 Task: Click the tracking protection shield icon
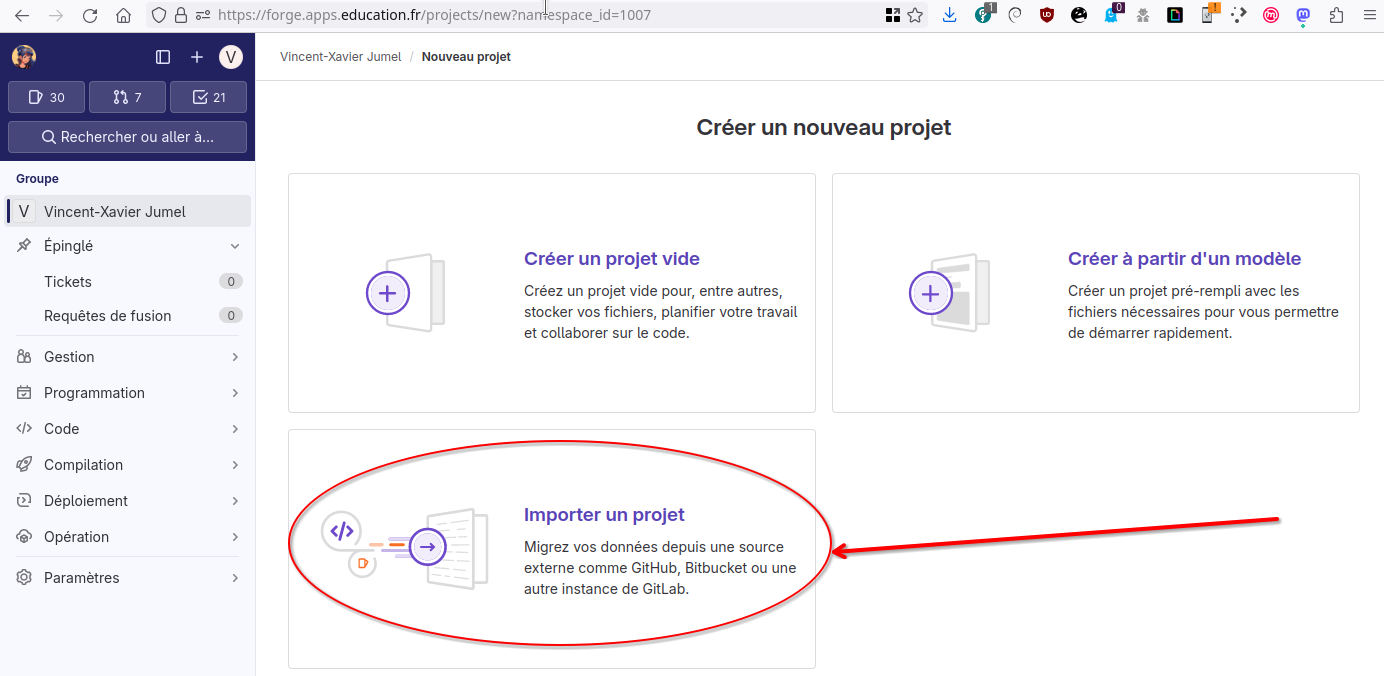(159, 15)
